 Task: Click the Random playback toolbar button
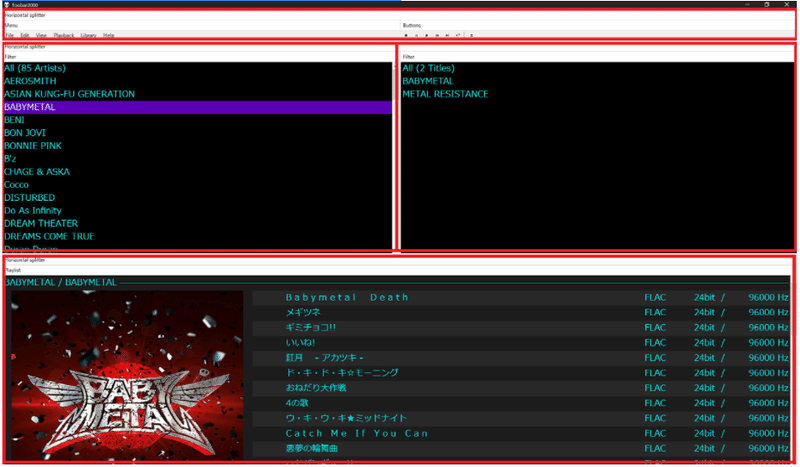pyautogui.click(x=458, y=35)
